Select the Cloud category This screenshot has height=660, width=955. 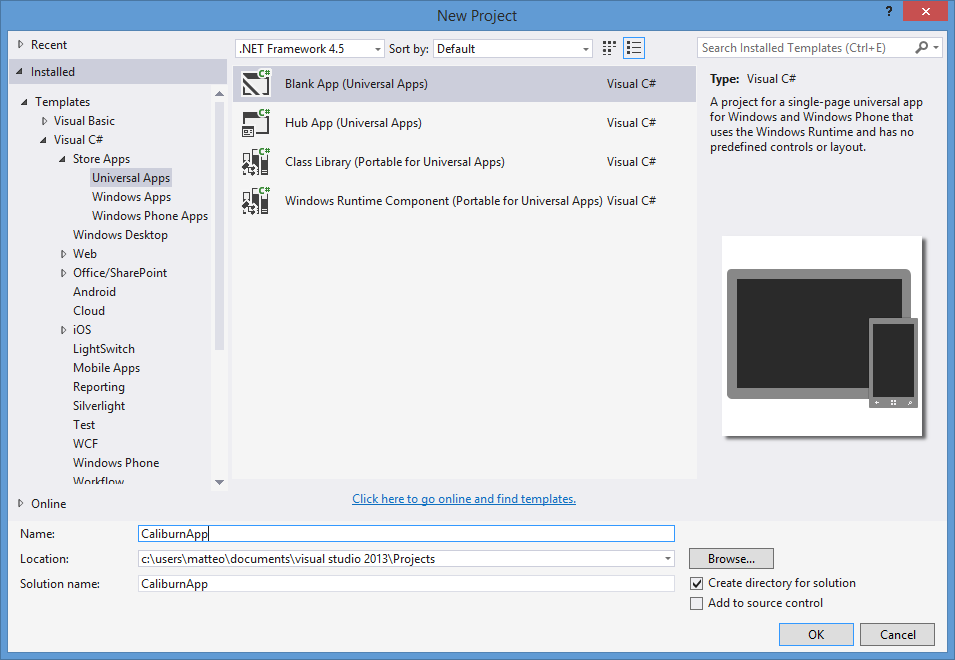coord(89,311)
